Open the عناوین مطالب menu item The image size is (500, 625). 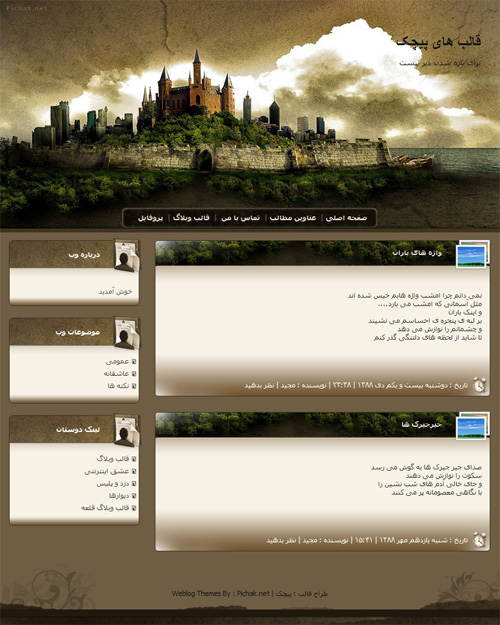coord(293,218)
